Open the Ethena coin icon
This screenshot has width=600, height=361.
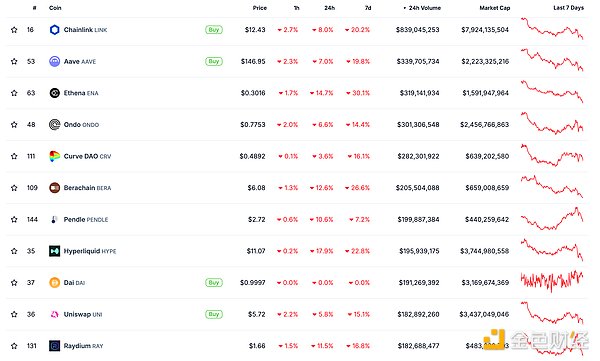pos(54,93)
